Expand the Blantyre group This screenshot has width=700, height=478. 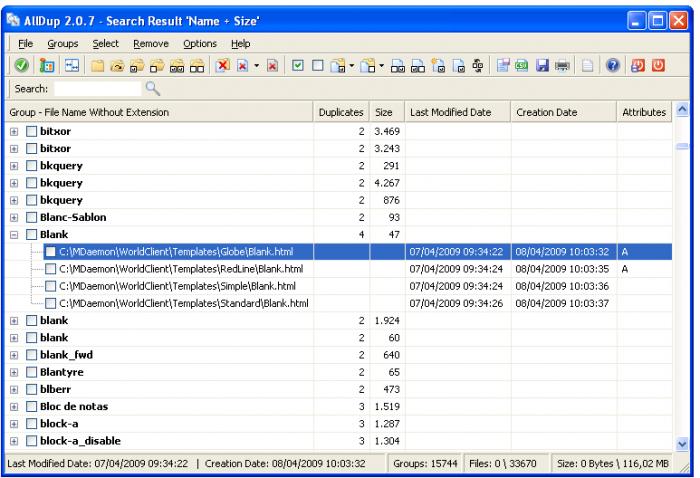pyautogui.click(x=14, y=372)
